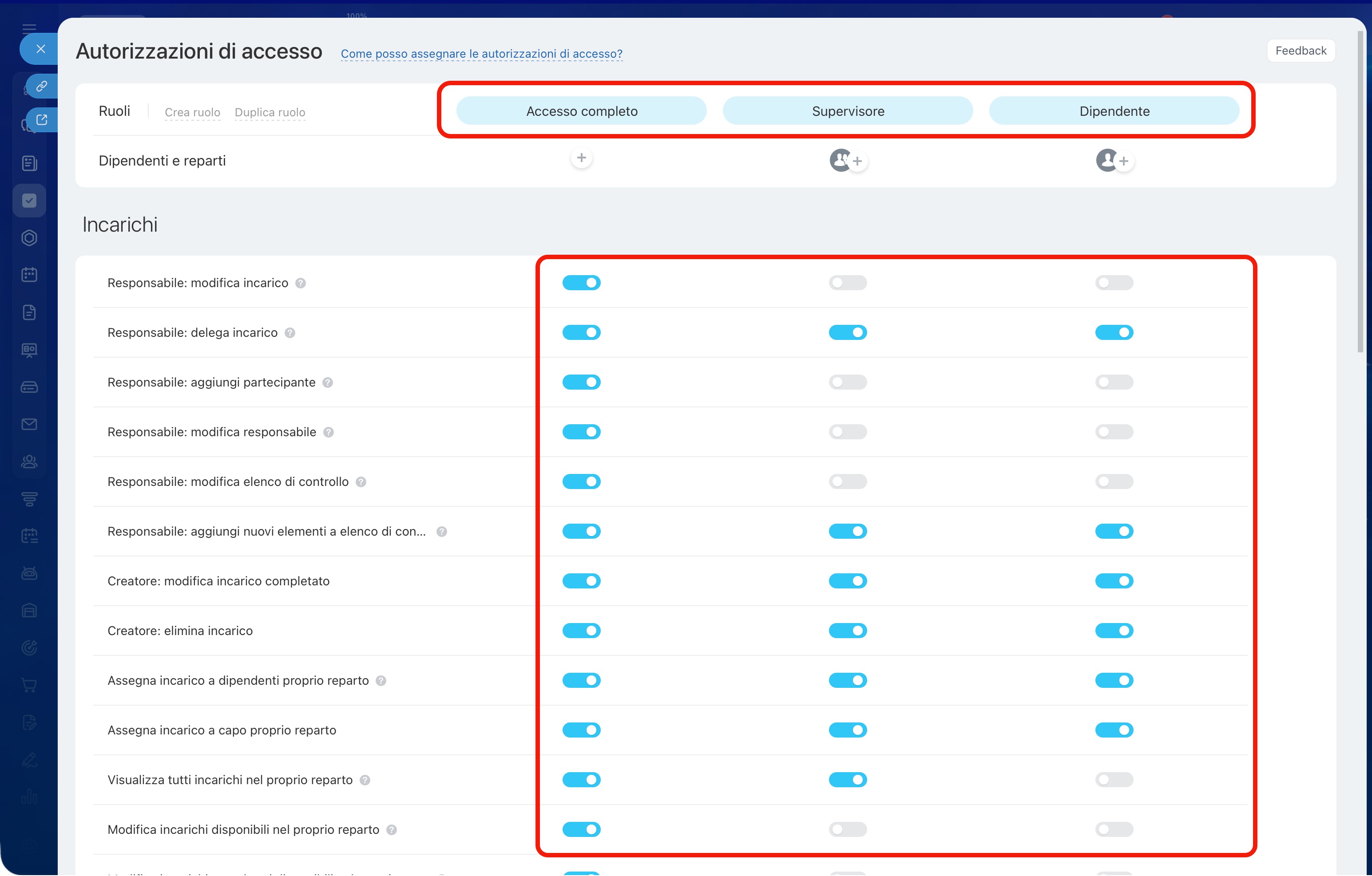This screenshot has height=876, width=1372.
Task: Disable Dipendente toggle for Creatore: elimina incarico
Action: [1114, 631]
